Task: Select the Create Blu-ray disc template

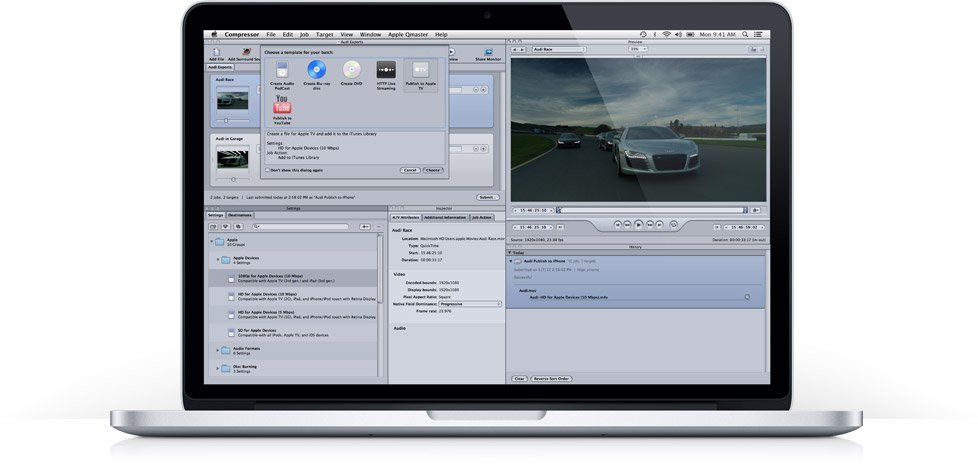Action: pyautogui.click(x=317, y=76)
